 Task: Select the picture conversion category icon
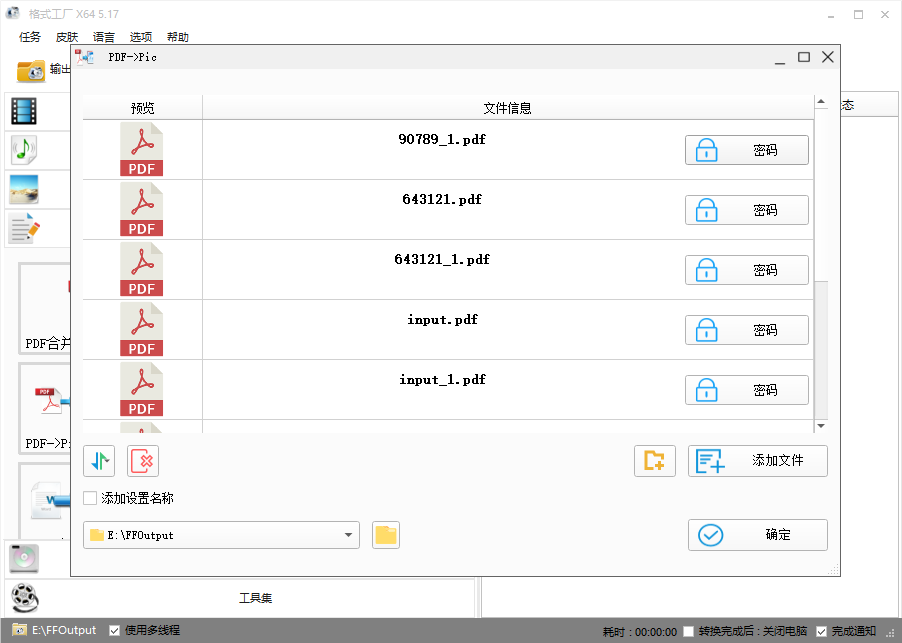click(x=23, y=189)
